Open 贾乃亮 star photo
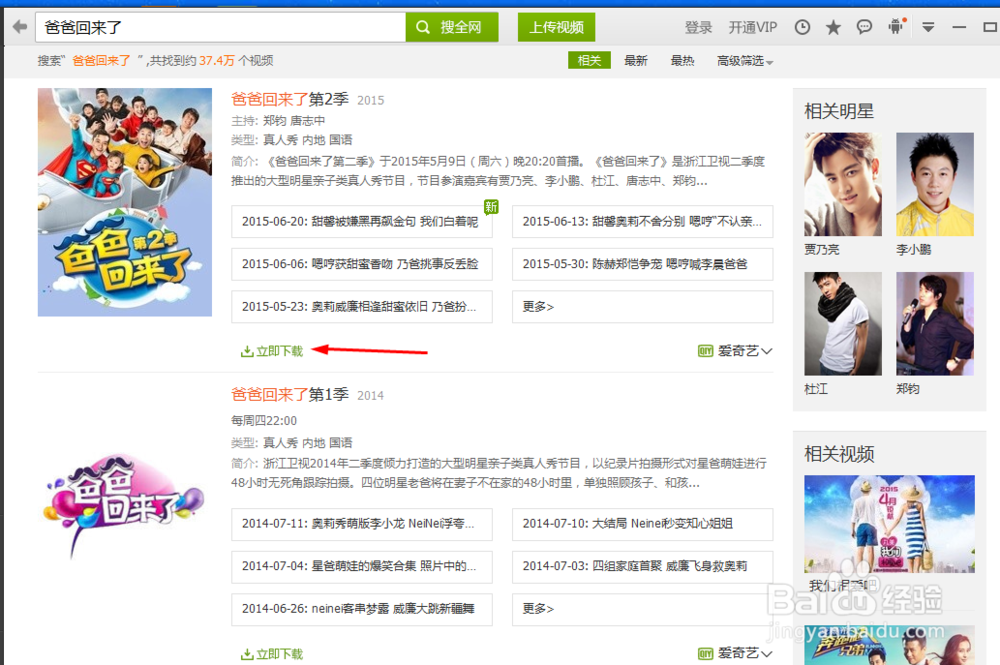The height and width of the screenshot is (665, 1000). [x=842, y=184]
